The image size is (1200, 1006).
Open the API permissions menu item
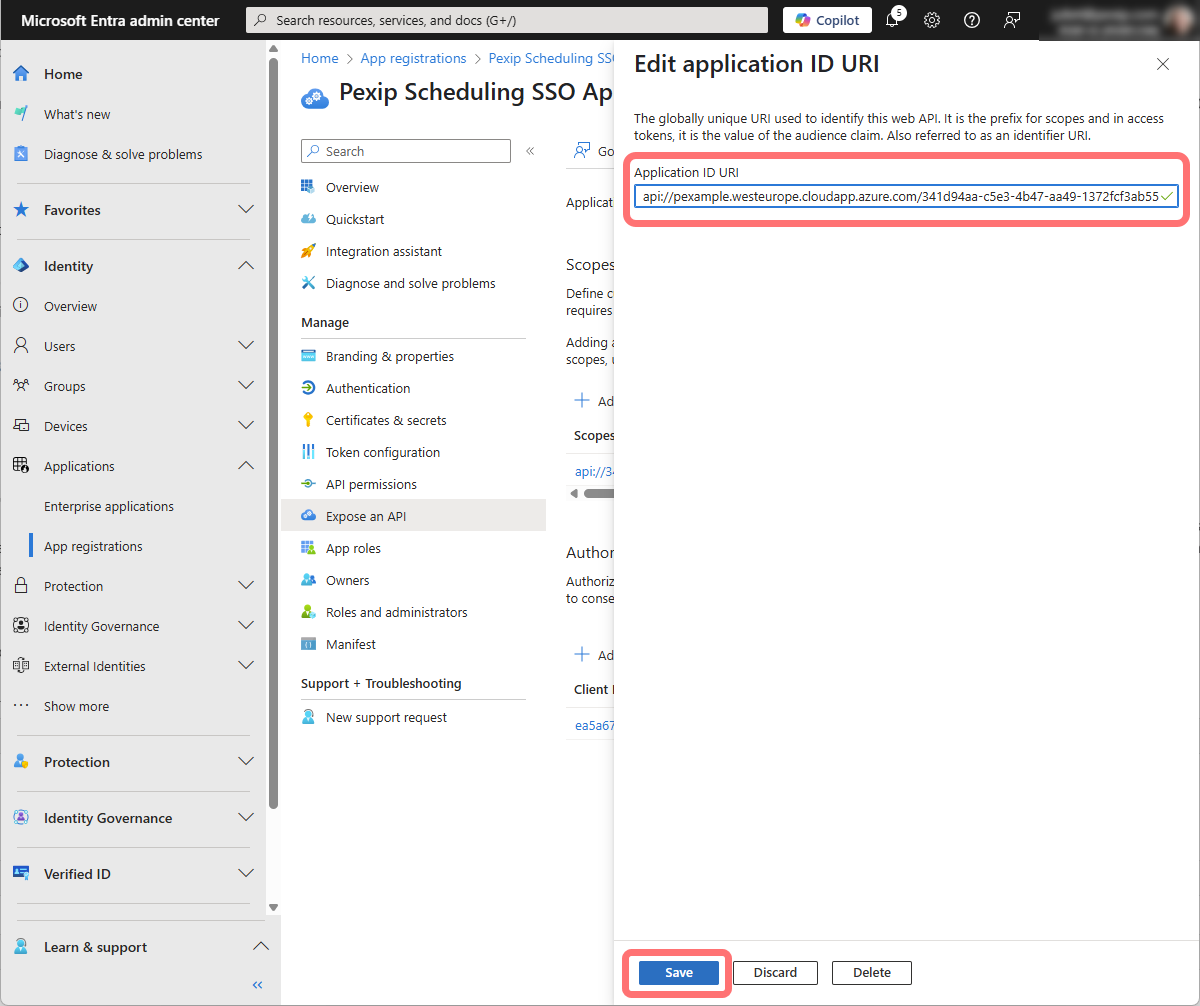coord(371,484)
